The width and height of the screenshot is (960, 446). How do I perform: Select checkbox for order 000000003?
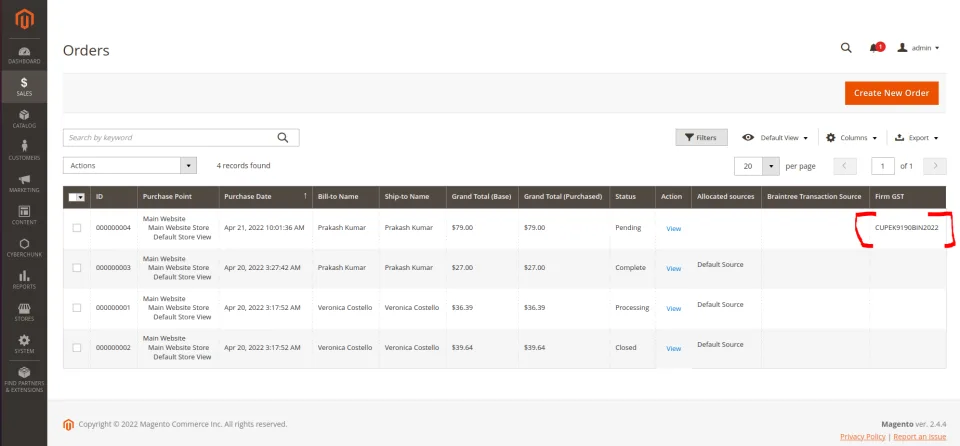pos(77,268)
